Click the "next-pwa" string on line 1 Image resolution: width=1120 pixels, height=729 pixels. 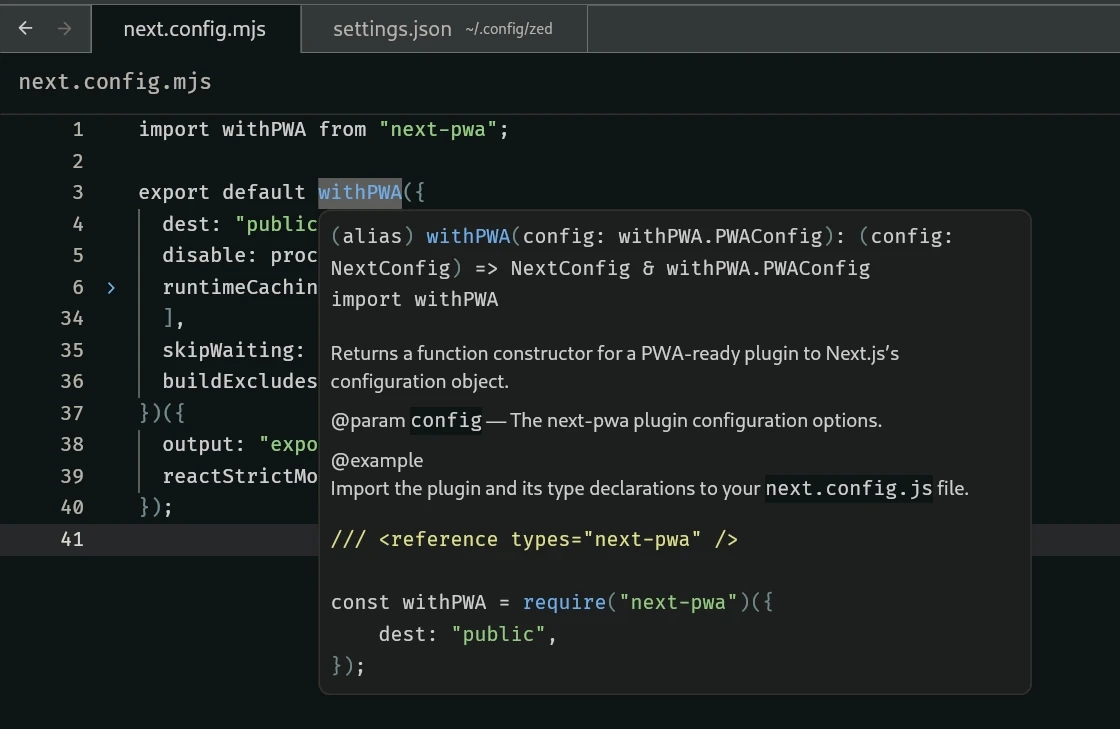pos(438,129)
